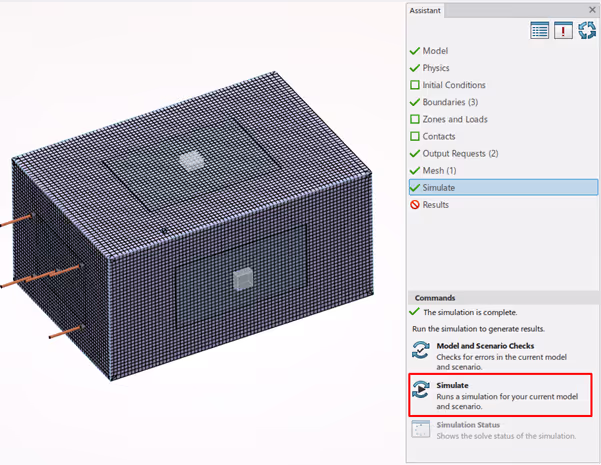
Task: Click the lowest copper pipe on the box
Action: tap(66, 332)
